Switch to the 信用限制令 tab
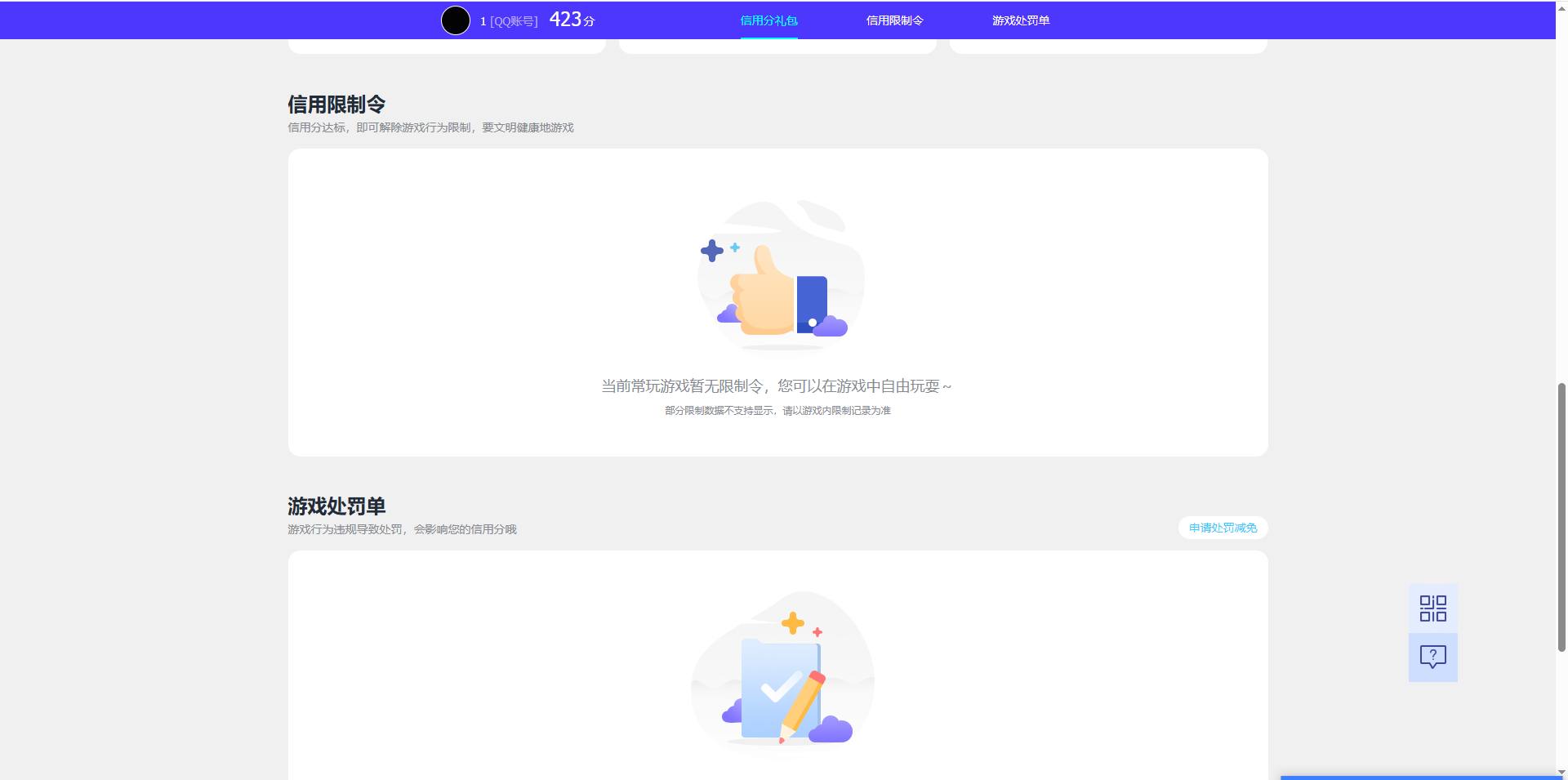 tap(894, 20)
